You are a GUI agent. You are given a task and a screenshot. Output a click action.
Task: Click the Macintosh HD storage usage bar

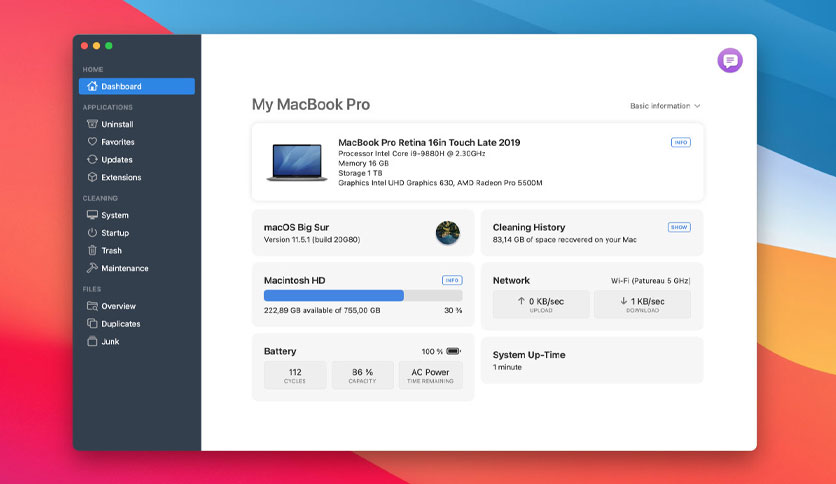363,295
